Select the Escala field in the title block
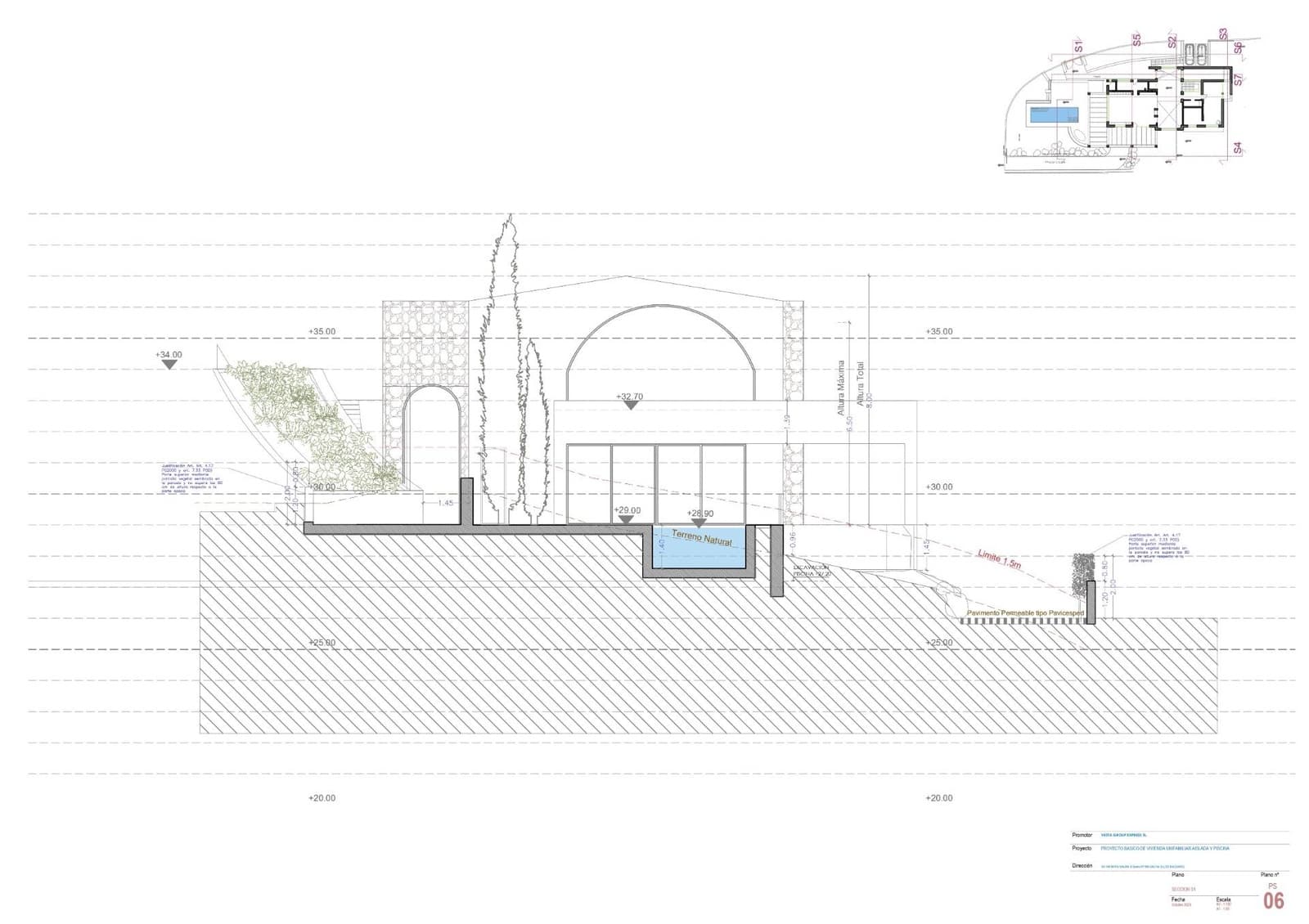This screenshot has width=1309, height=924. tap(1222, 900)
